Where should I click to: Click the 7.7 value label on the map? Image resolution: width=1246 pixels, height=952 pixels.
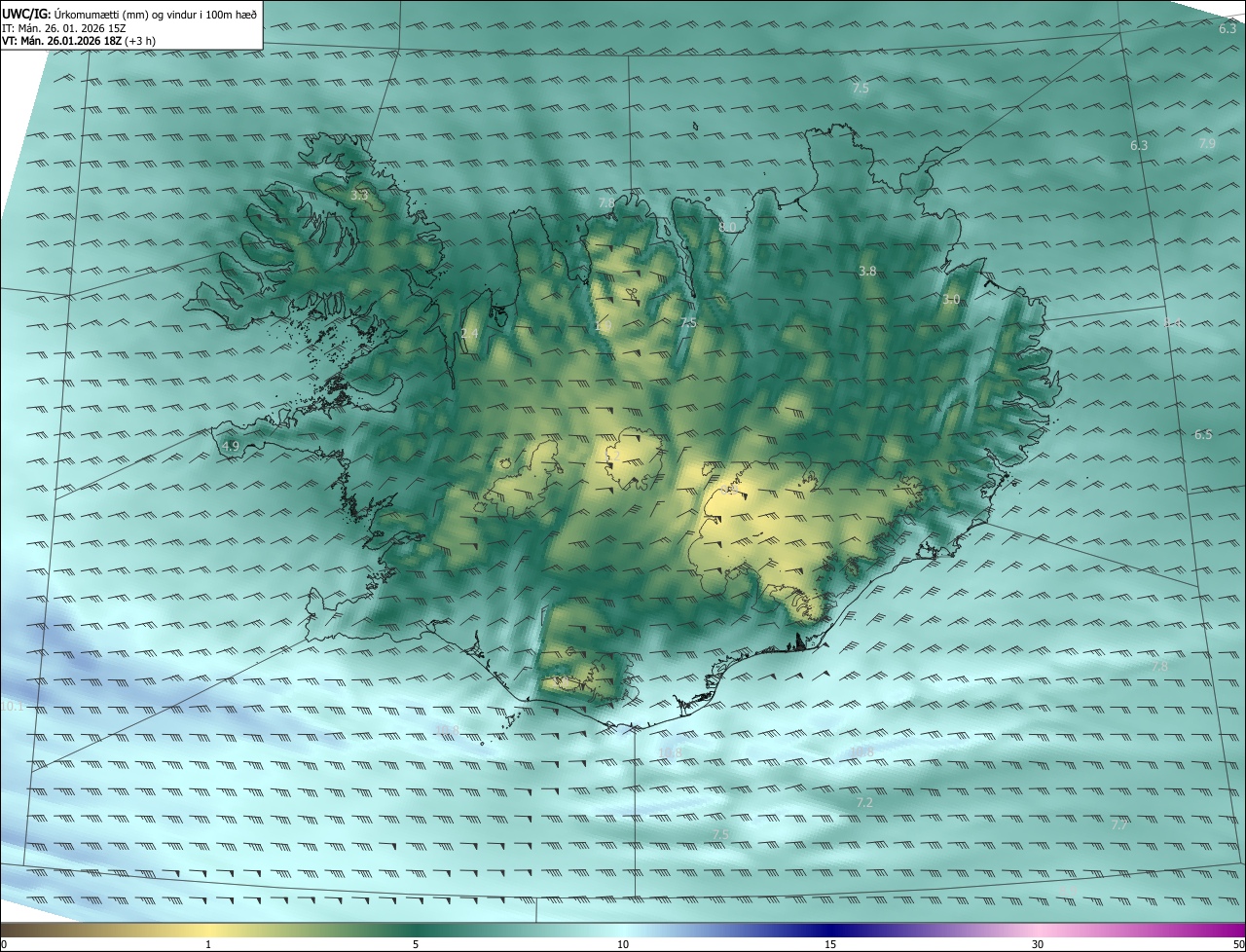point(1119,824)
